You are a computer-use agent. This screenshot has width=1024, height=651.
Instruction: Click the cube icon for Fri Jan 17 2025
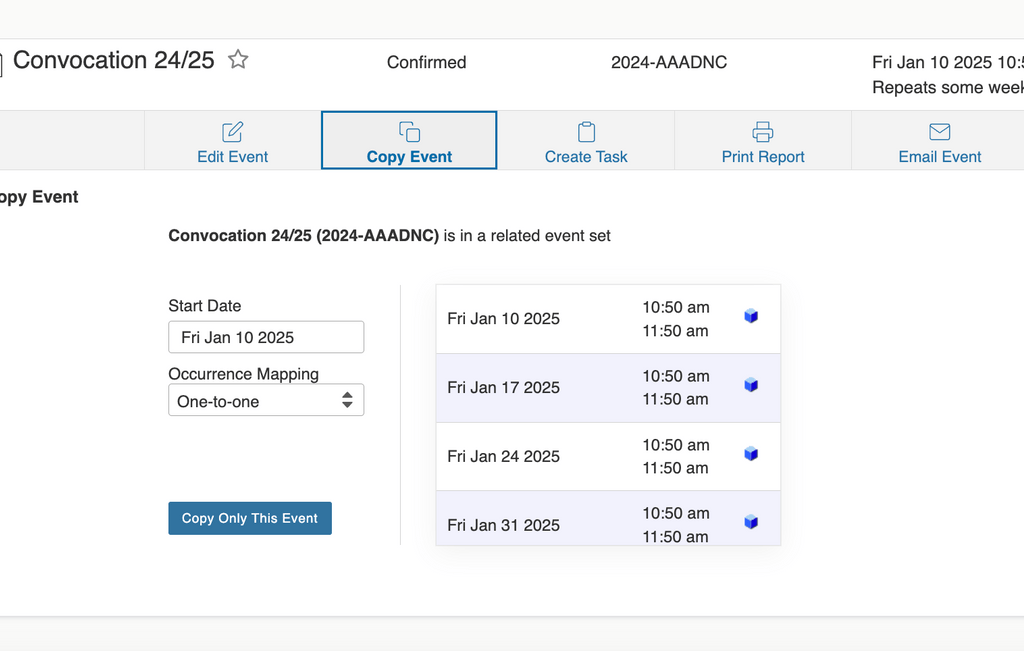(x=751, y=385)
